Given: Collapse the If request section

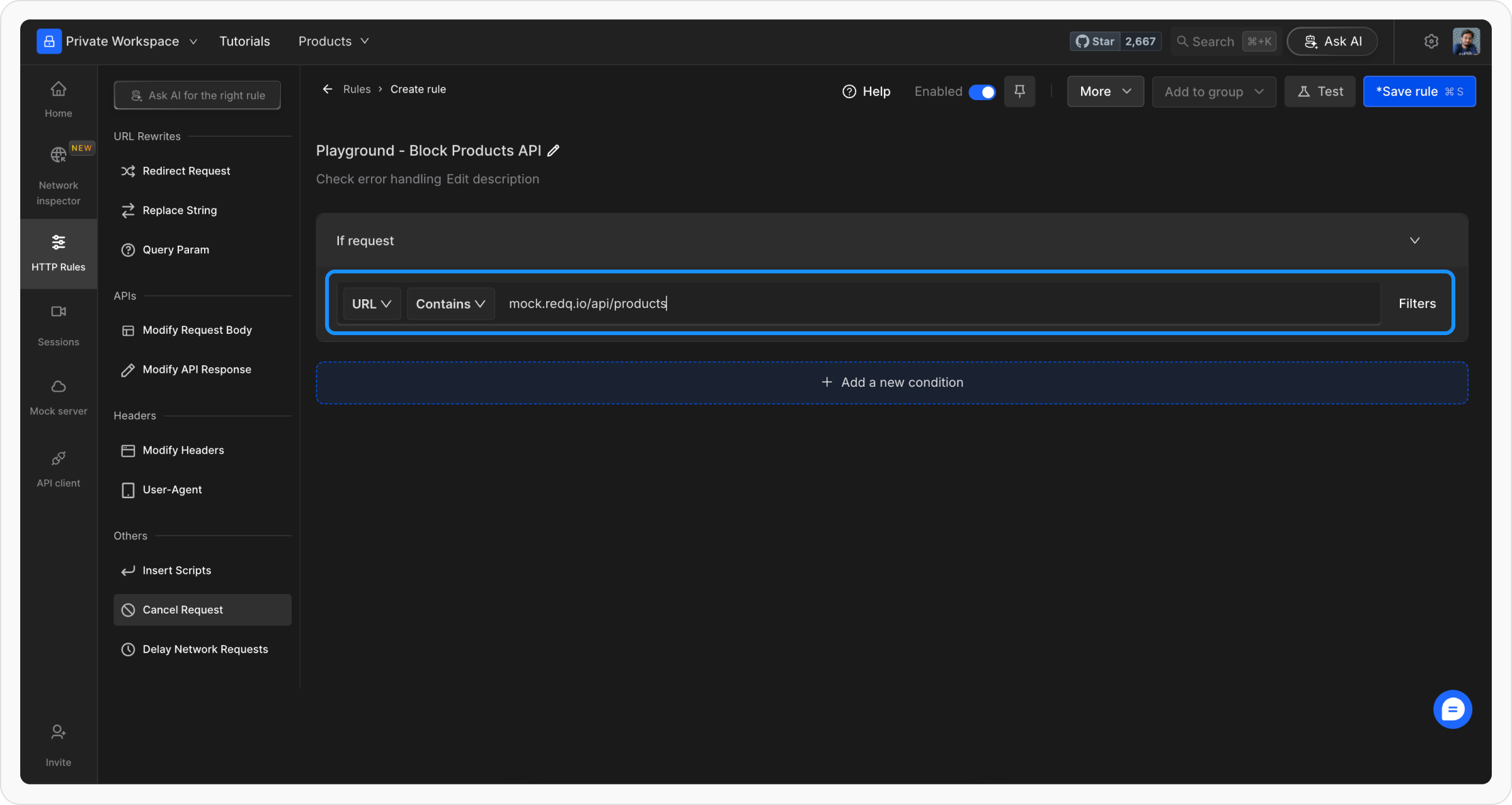Looking at the screenshot, I should tap(1414, 241).
